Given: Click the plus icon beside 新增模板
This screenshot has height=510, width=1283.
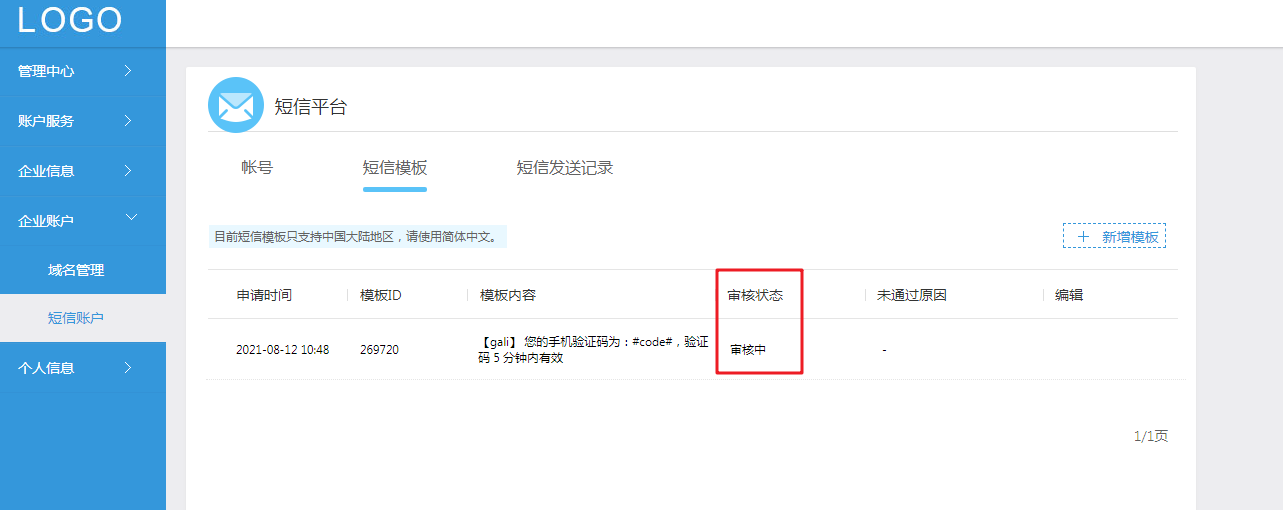Looking at the screenshot, I should [1083, 237].
